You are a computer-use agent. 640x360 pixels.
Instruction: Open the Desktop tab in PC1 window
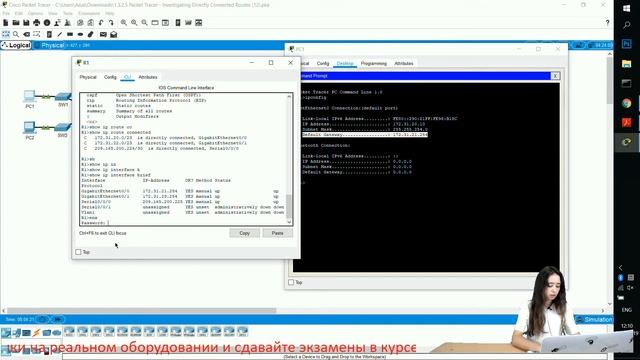345,64
